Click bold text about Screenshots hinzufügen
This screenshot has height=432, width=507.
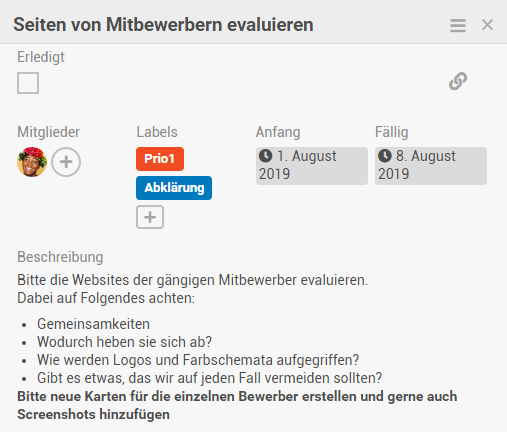point(237,405)
